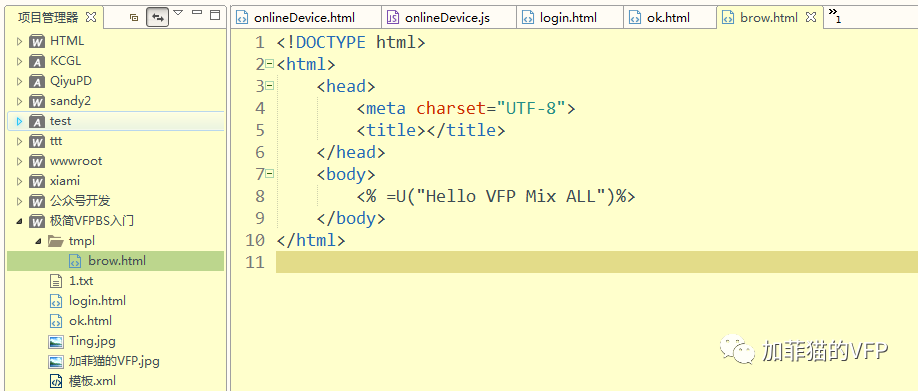Expand the HTML project

(19, 42)
